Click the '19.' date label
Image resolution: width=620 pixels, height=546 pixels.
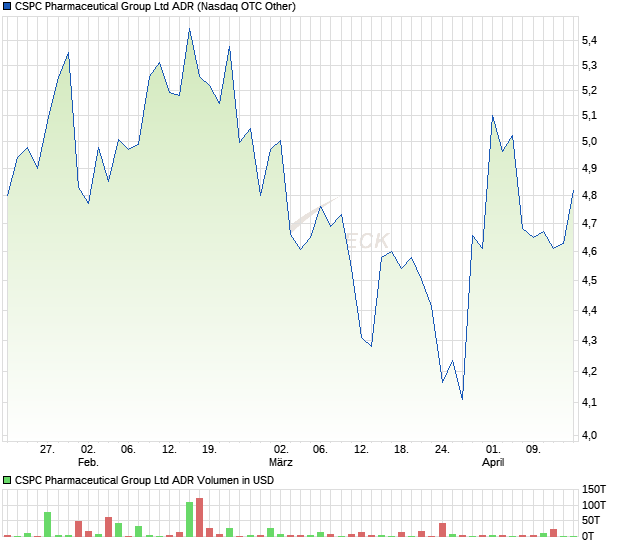click(x=209, y=450)
